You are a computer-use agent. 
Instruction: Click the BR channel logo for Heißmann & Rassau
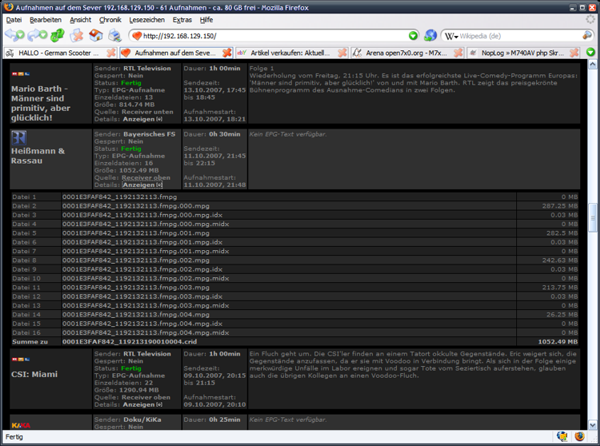pyautogui.click(x=18, y=137)
